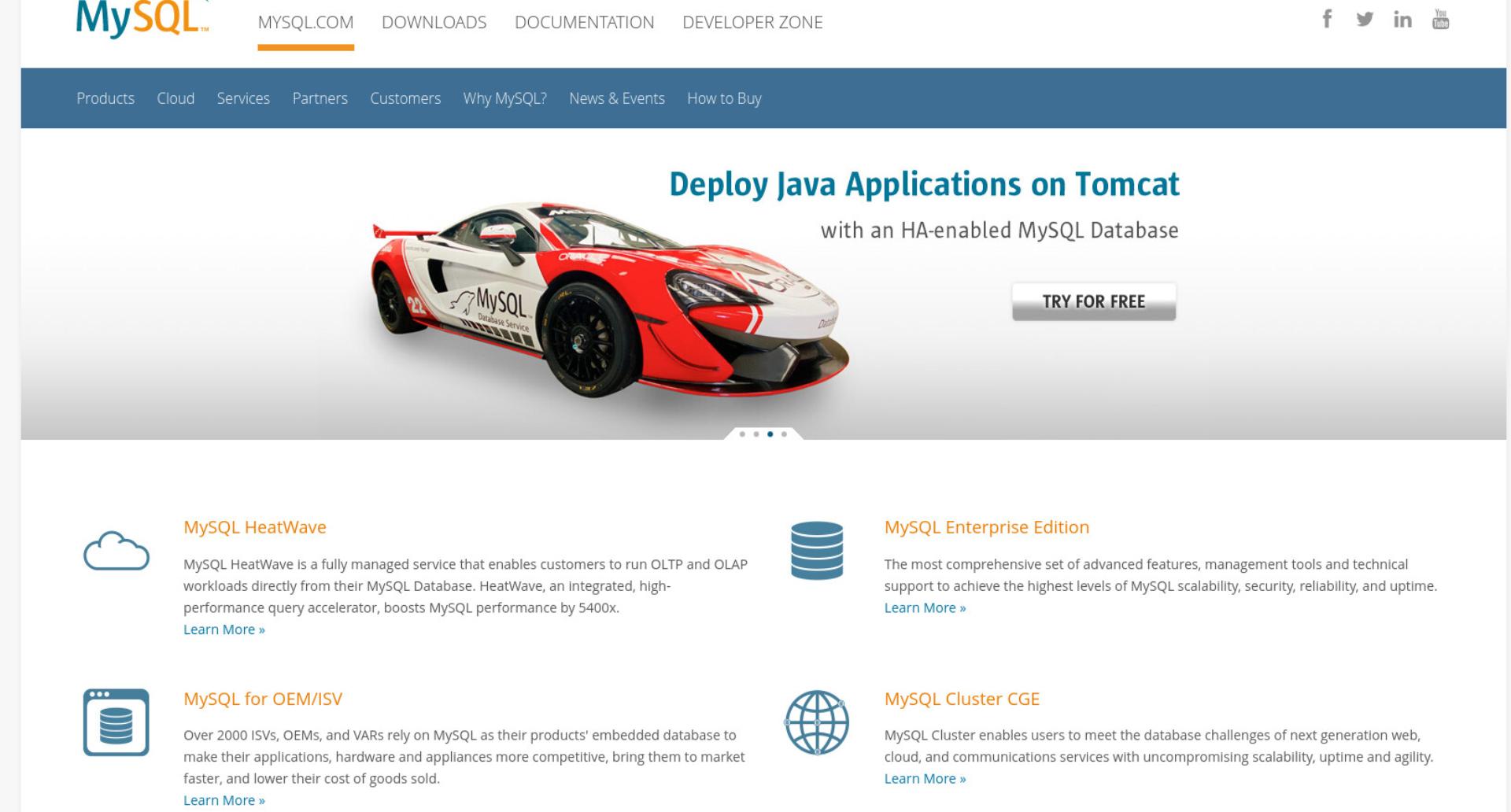The image size is (1511, 812).
Task: Open the MySQL YouTube icon
Action: tap(1440, 19)
